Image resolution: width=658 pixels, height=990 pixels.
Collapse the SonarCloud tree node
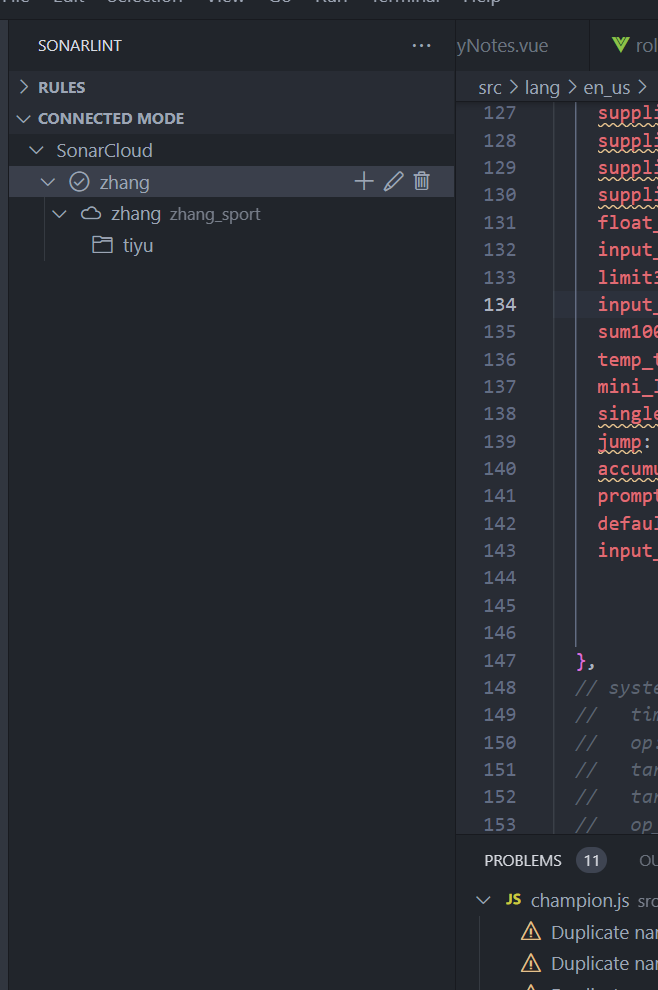(x=37, y=151)
